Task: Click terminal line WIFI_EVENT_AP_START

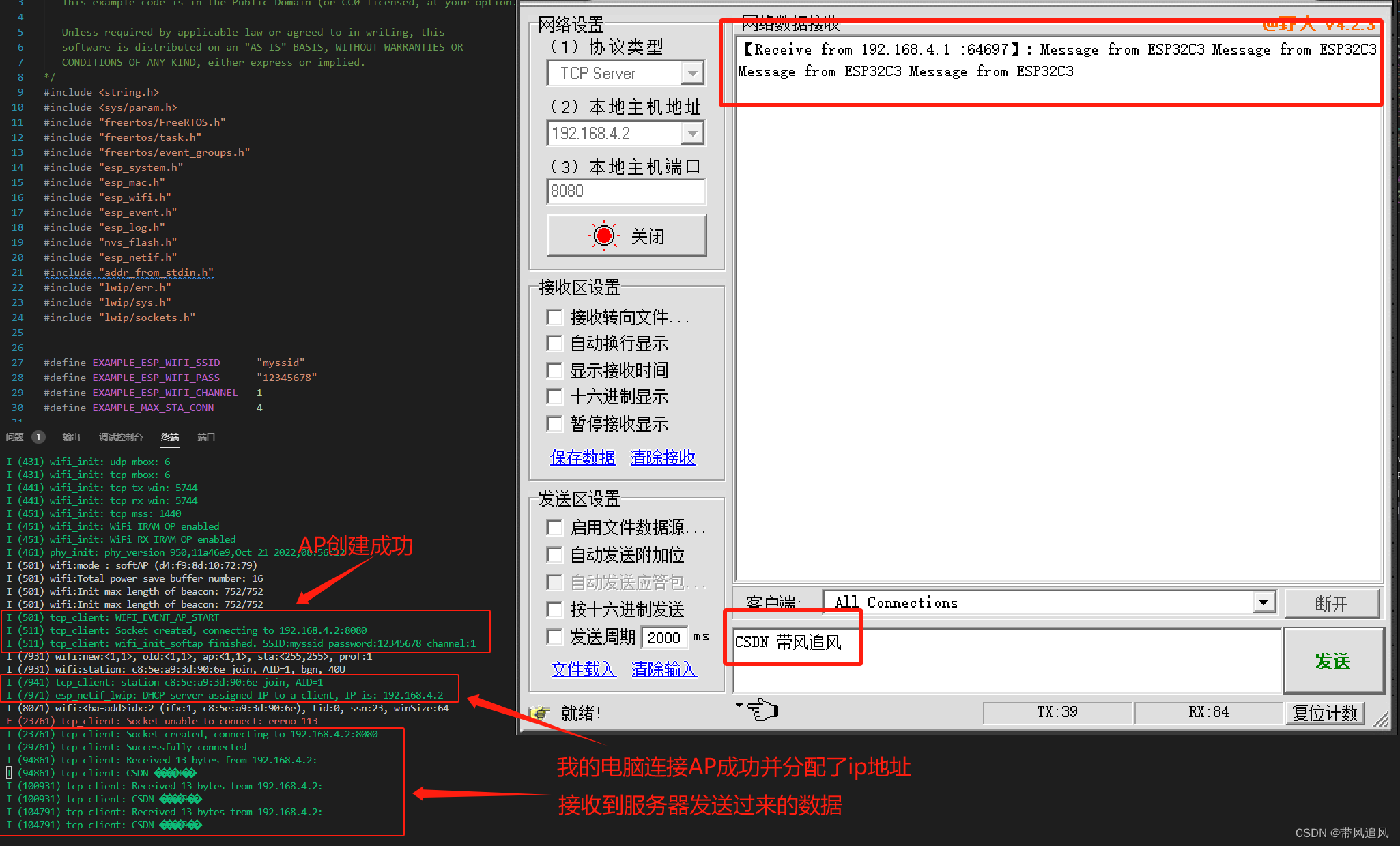Action: click(x=113, y=617)
